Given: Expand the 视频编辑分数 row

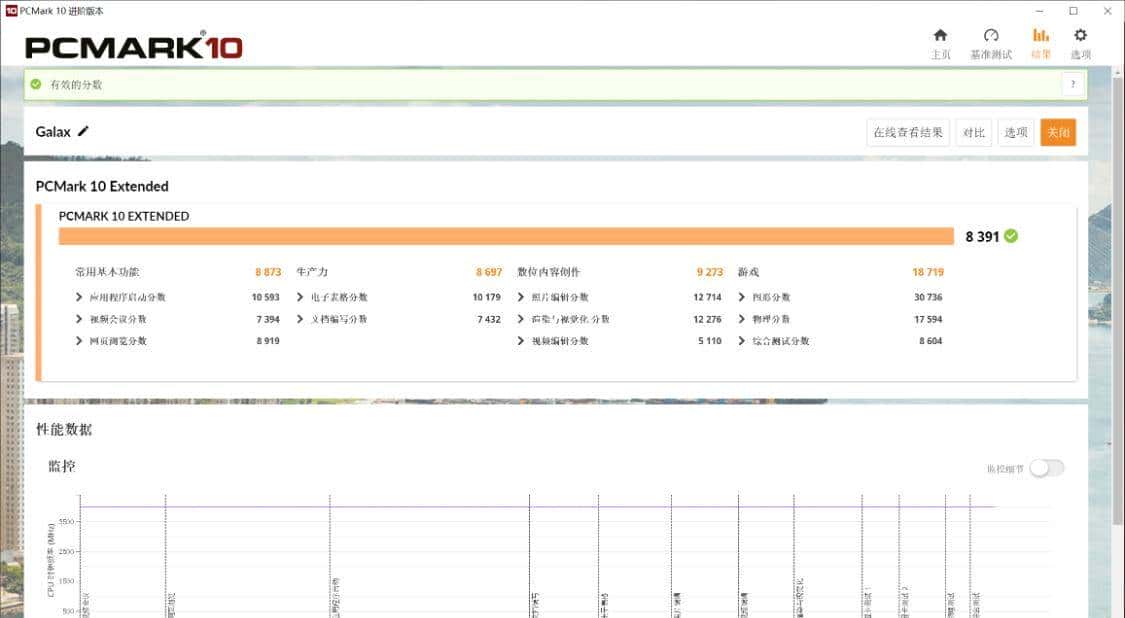Looking at the screenshot, I should pos(521,341).
